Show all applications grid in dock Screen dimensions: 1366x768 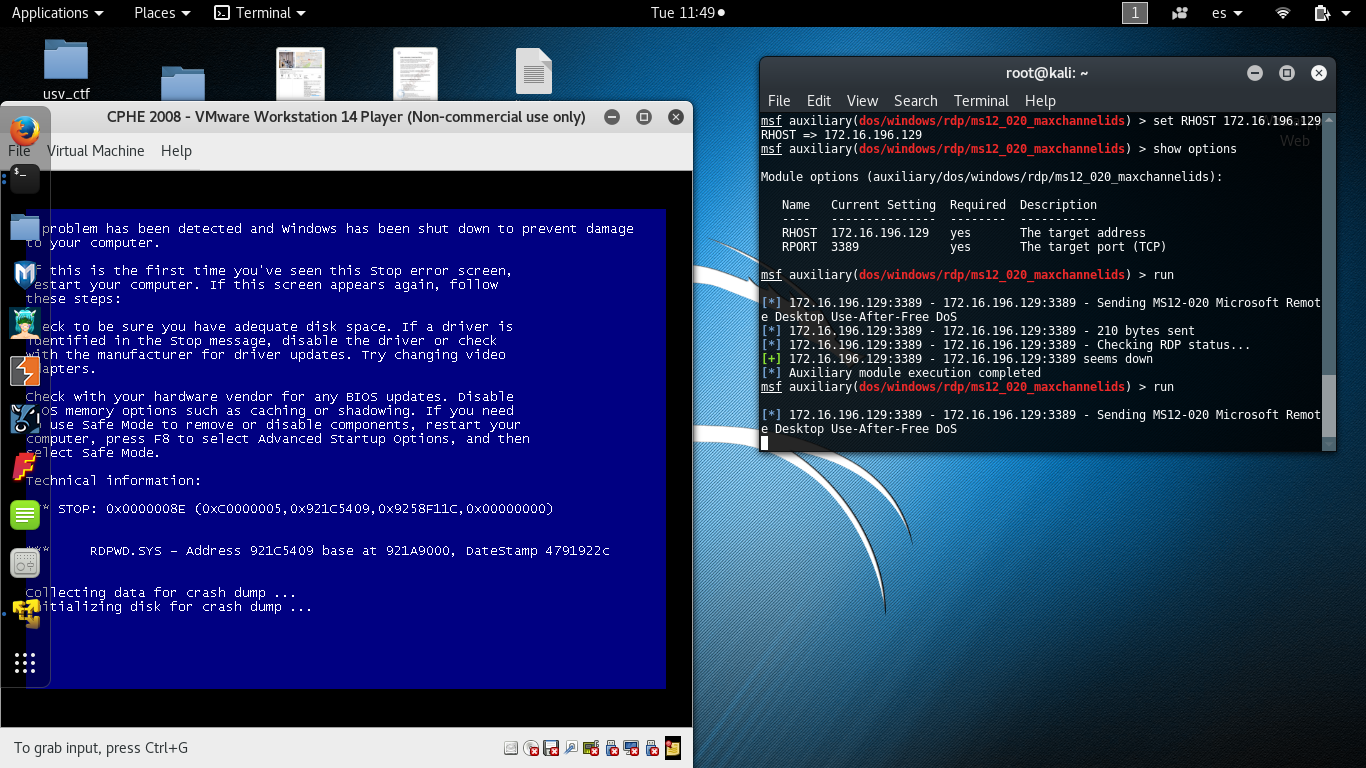tap(25, 662)
